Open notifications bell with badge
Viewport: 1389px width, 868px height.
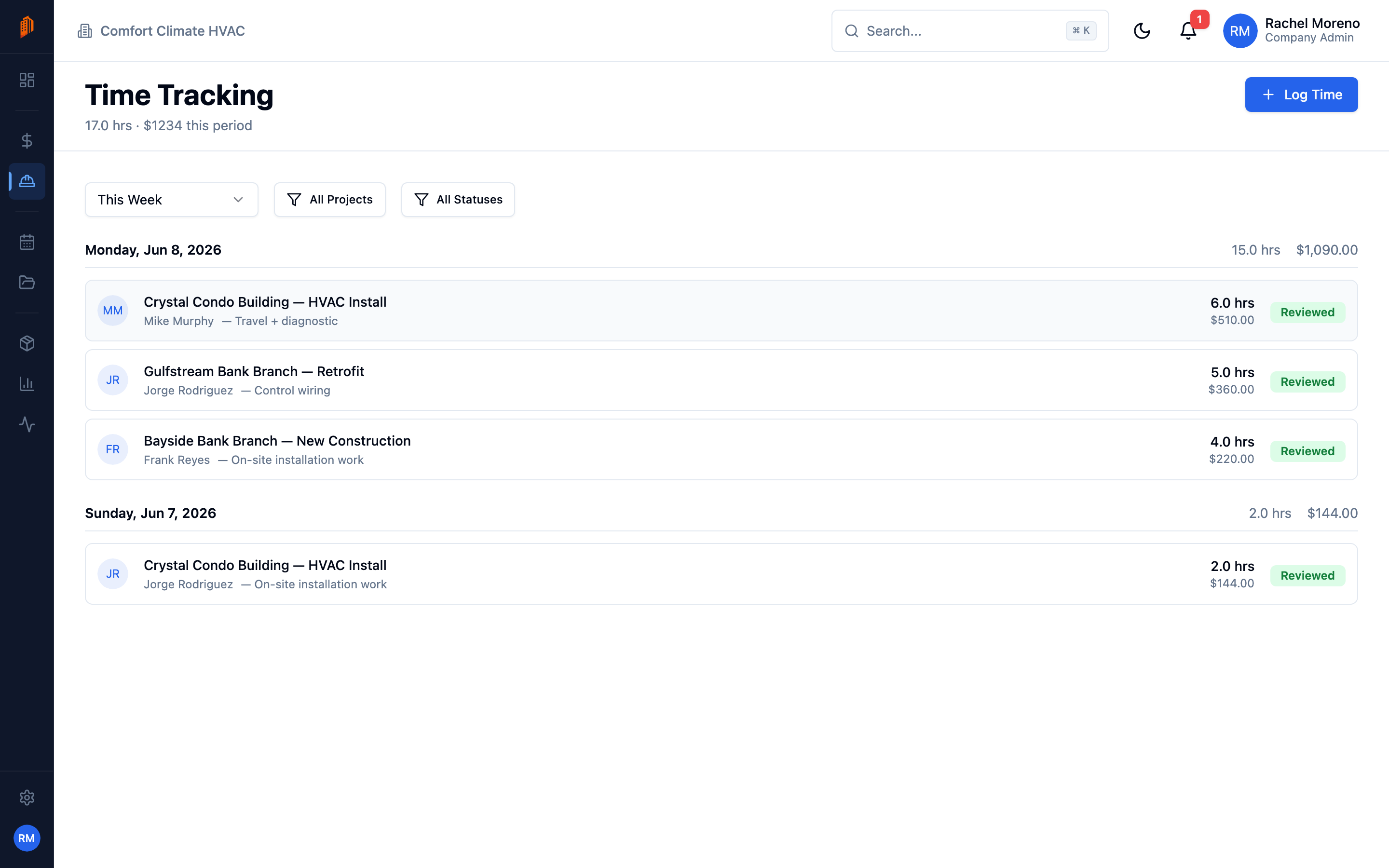click(x=1188, y=31)
